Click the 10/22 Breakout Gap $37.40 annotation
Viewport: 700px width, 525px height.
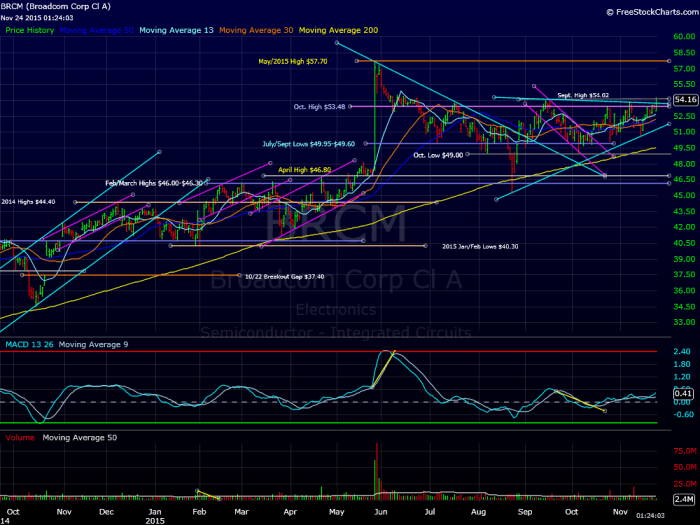click(x=284, y=277)
